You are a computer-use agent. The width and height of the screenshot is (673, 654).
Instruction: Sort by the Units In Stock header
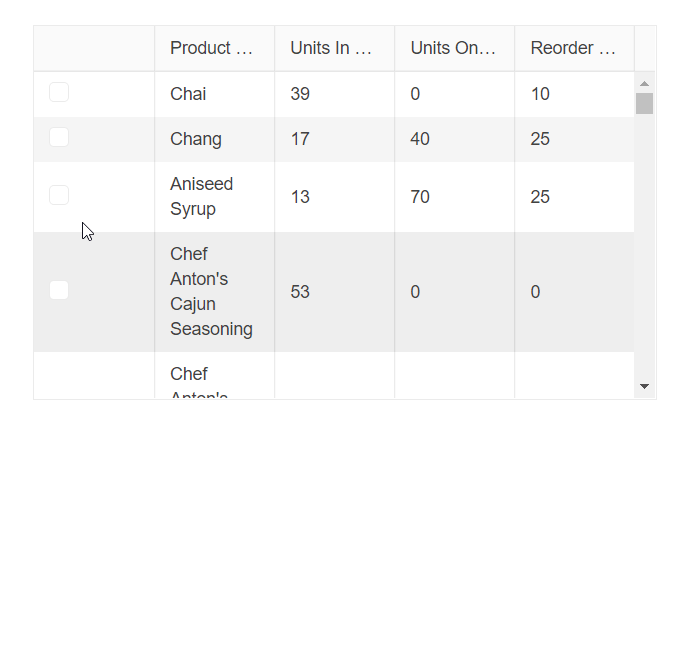tap(333, 48)
